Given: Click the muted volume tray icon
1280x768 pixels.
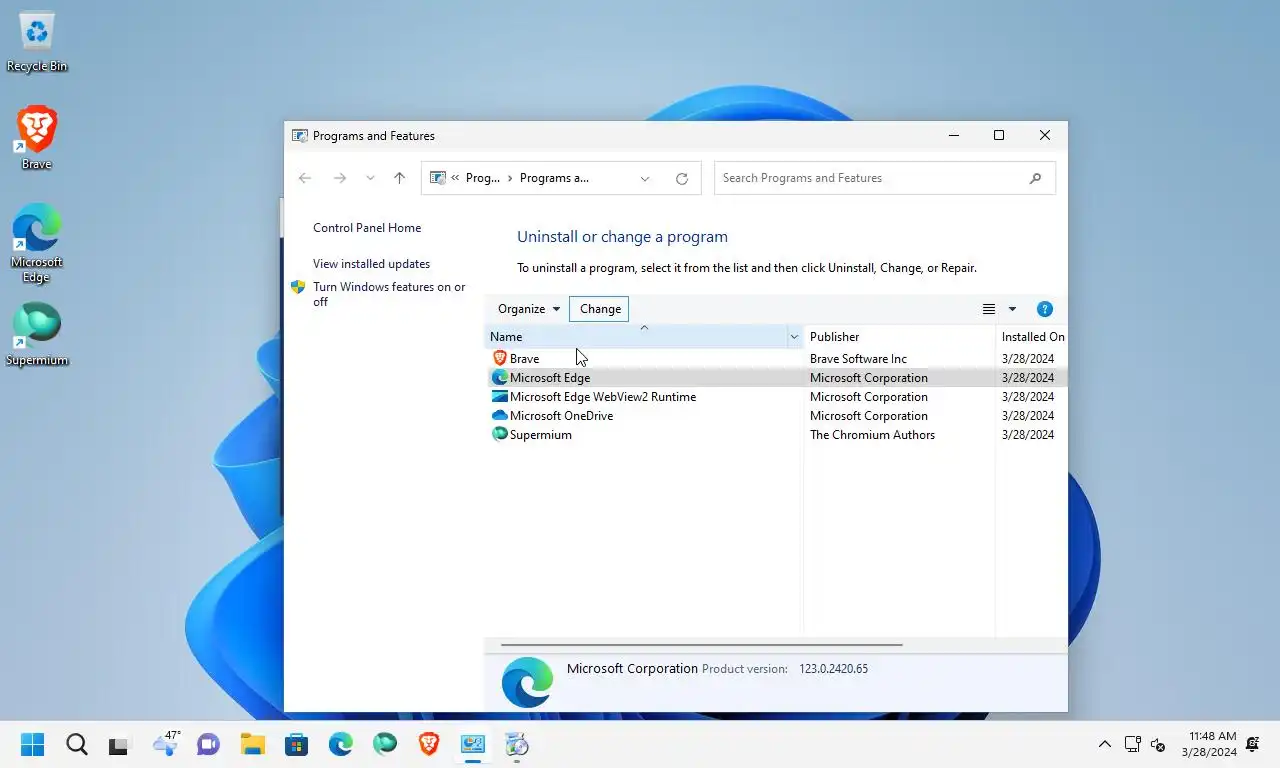Looking at the screenshot, I should tap(1159, 744).
